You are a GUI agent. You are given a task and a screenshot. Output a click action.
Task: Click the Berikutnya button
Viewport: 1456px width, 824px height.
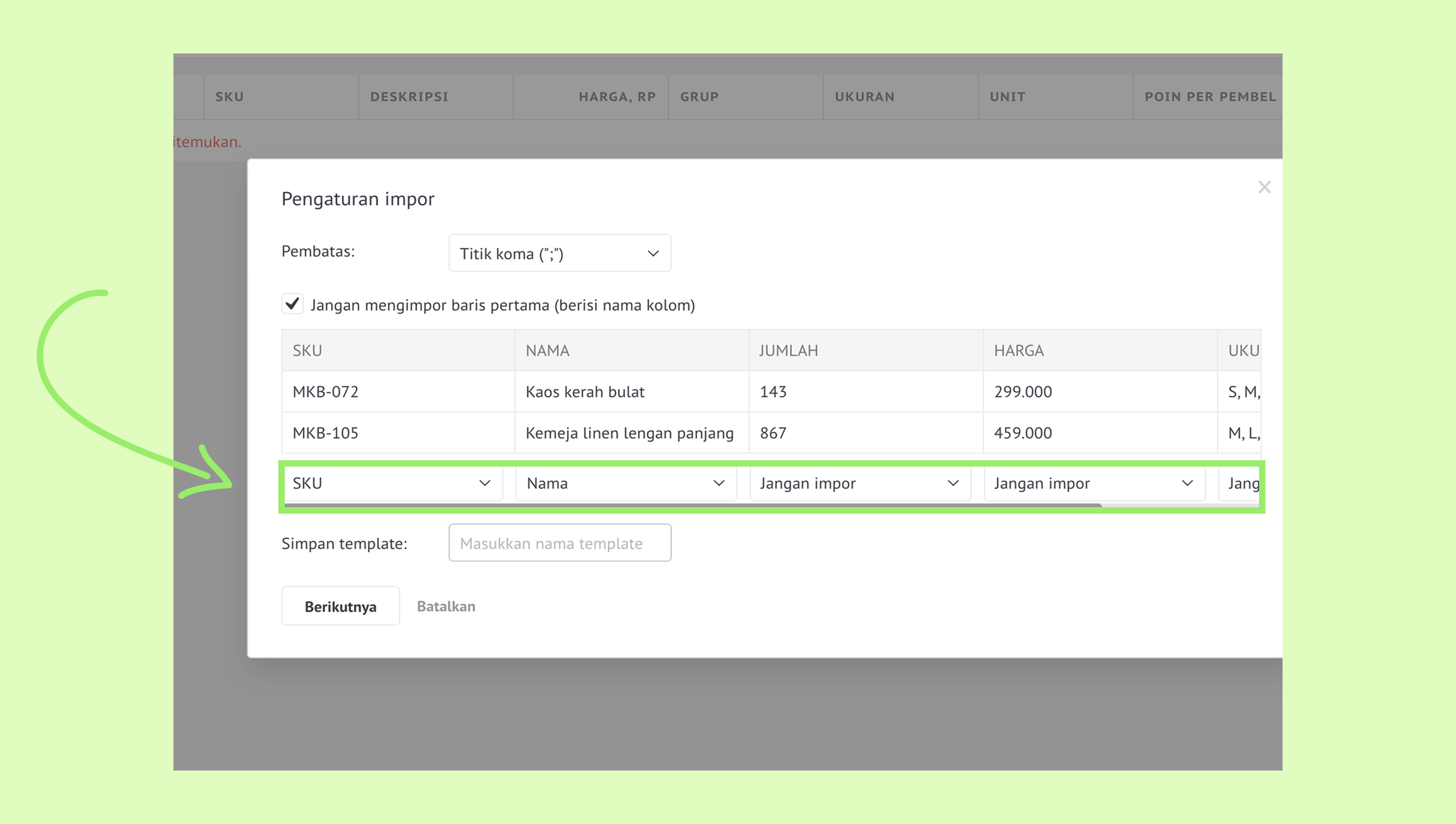coord(340,606)
